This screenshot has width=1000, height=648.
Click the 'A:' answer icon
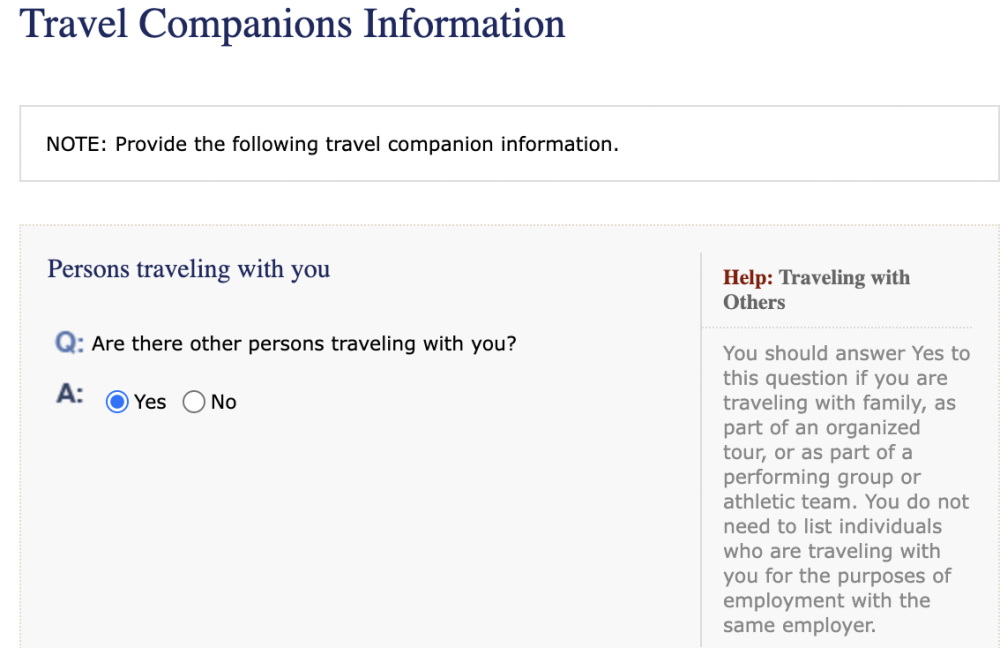pyautogui.click(x=70, y=394)
